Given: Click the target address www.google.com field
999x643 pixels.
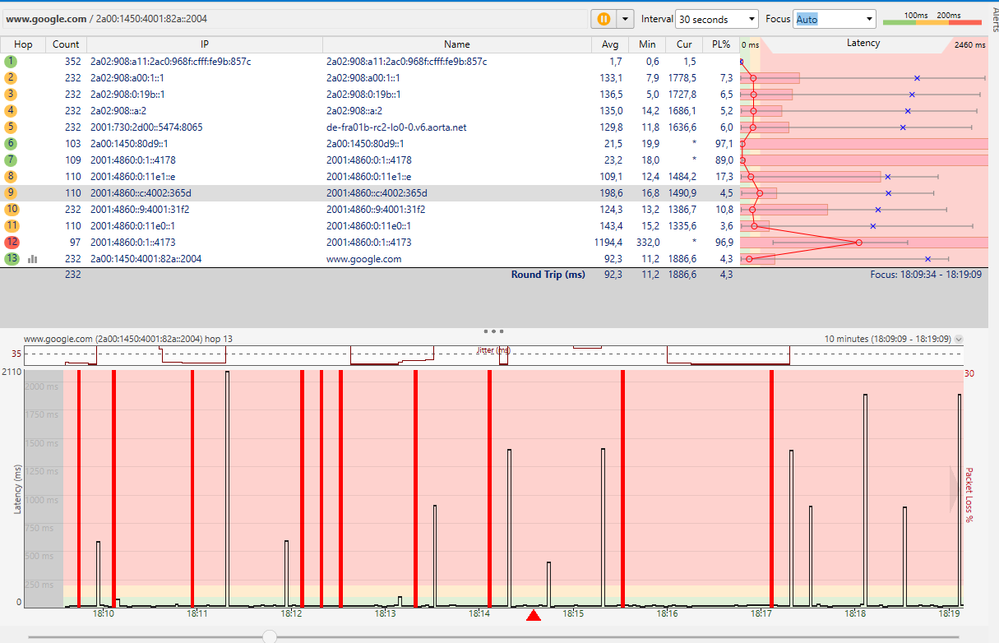Looking at the screenshot, I should tap(296, 19).
